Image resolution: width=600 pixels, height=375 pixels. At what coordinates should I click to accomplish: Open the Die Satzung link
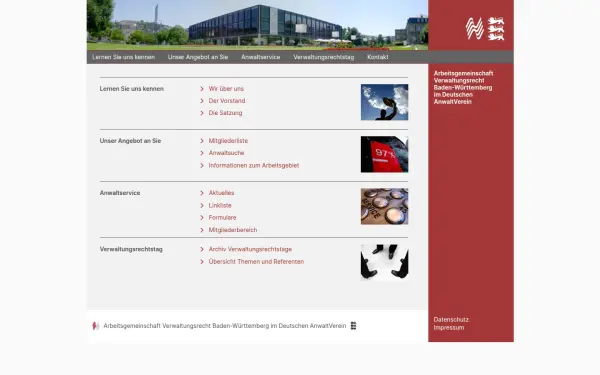coord(225,113)
